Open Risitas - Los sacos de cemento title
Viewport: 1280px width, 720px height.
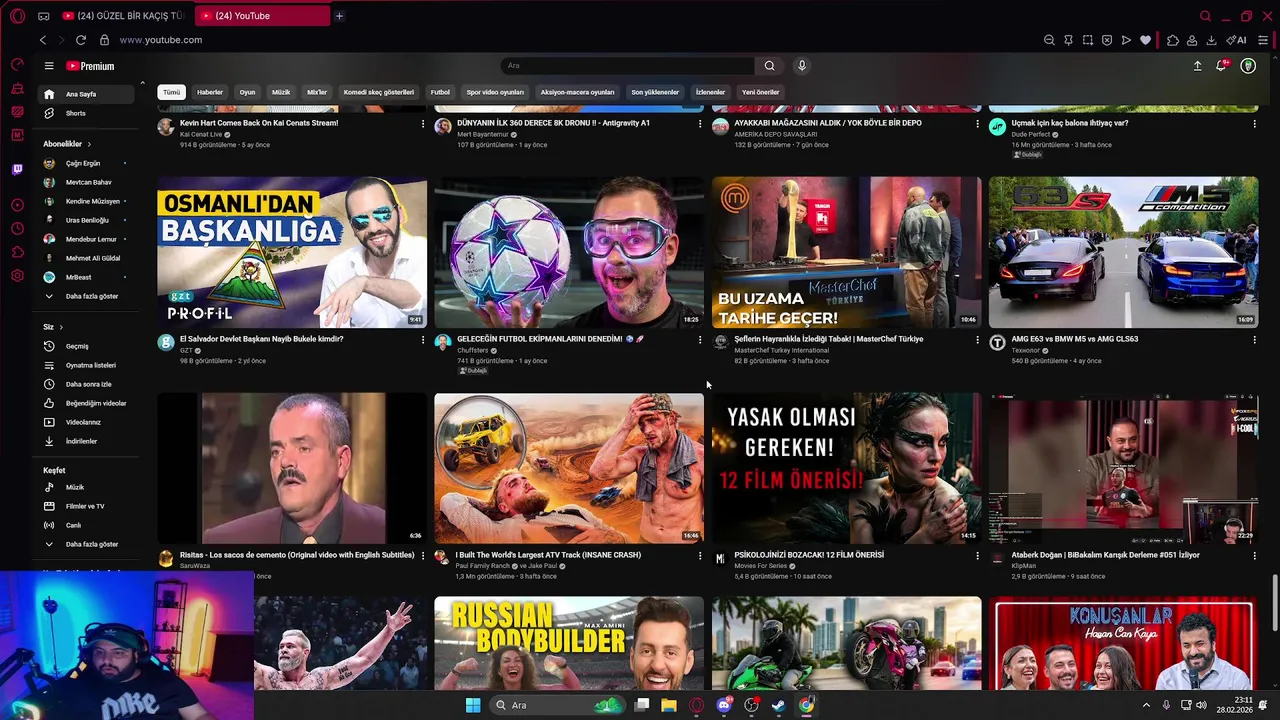click(297, 555)
